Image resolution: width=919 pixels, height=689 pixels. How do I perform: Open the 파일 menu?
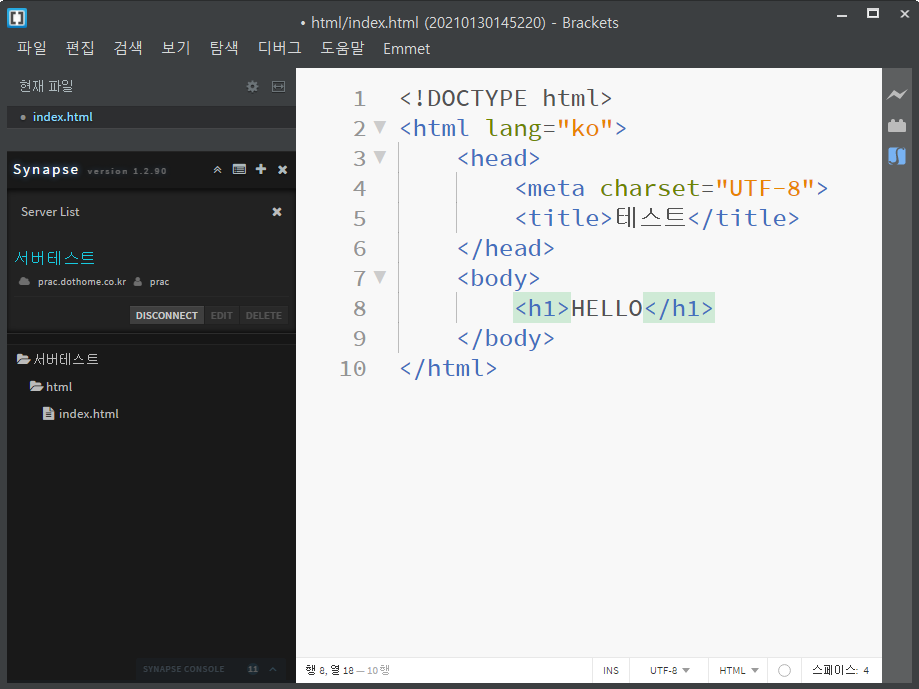pos(32,48)
